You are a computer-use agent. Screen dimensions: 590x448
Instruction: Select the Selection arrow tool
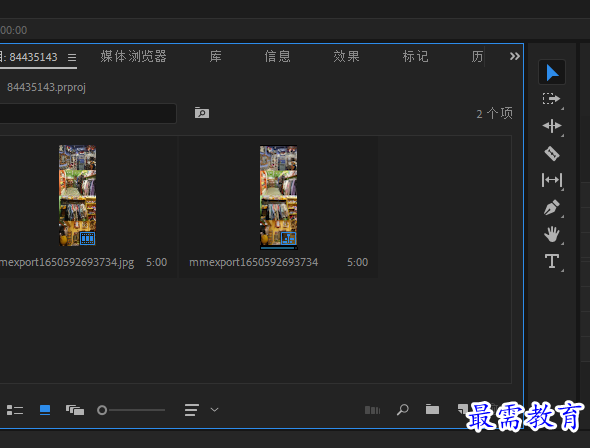[x=552, y=72]
